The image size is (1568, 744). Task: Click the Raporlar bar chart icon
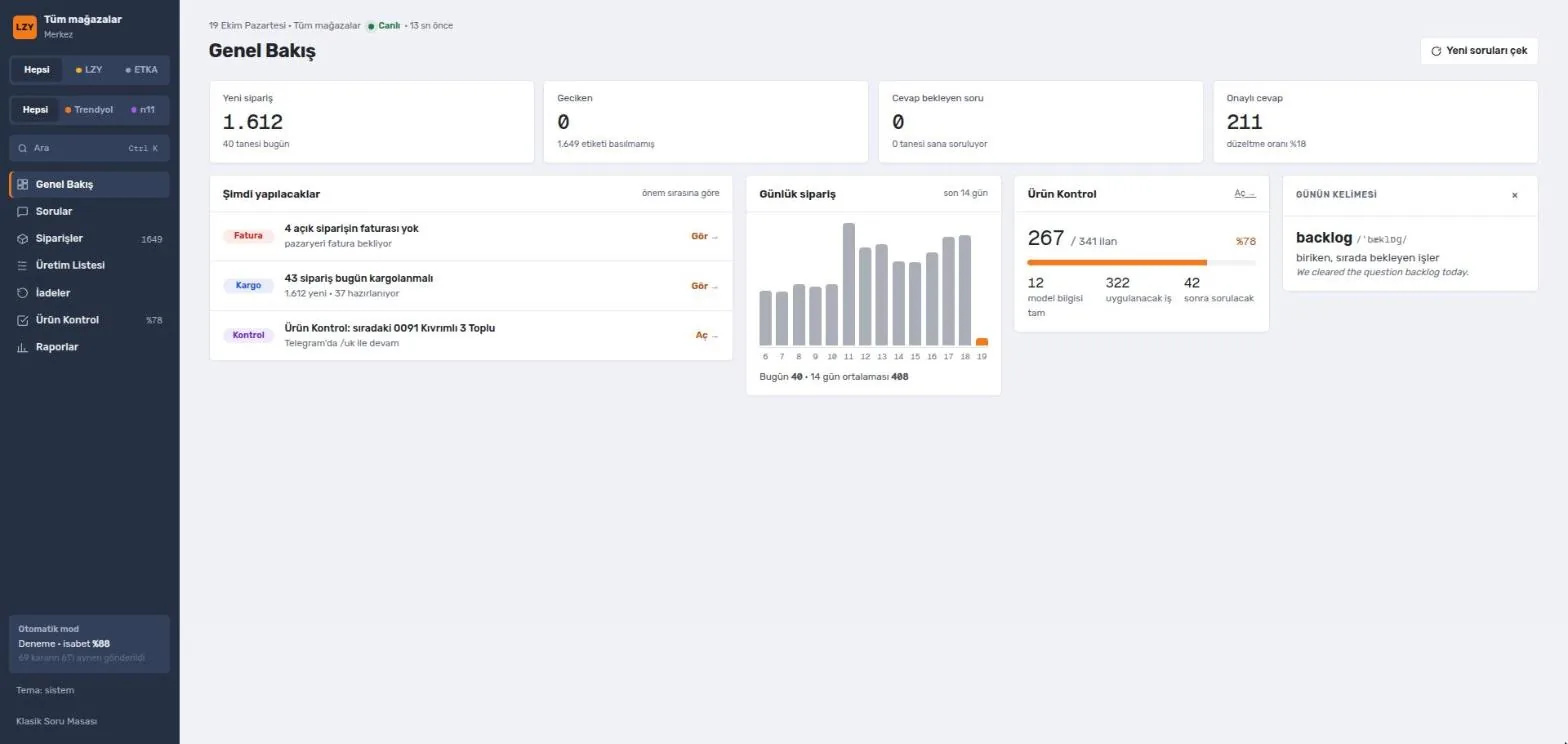23,347
